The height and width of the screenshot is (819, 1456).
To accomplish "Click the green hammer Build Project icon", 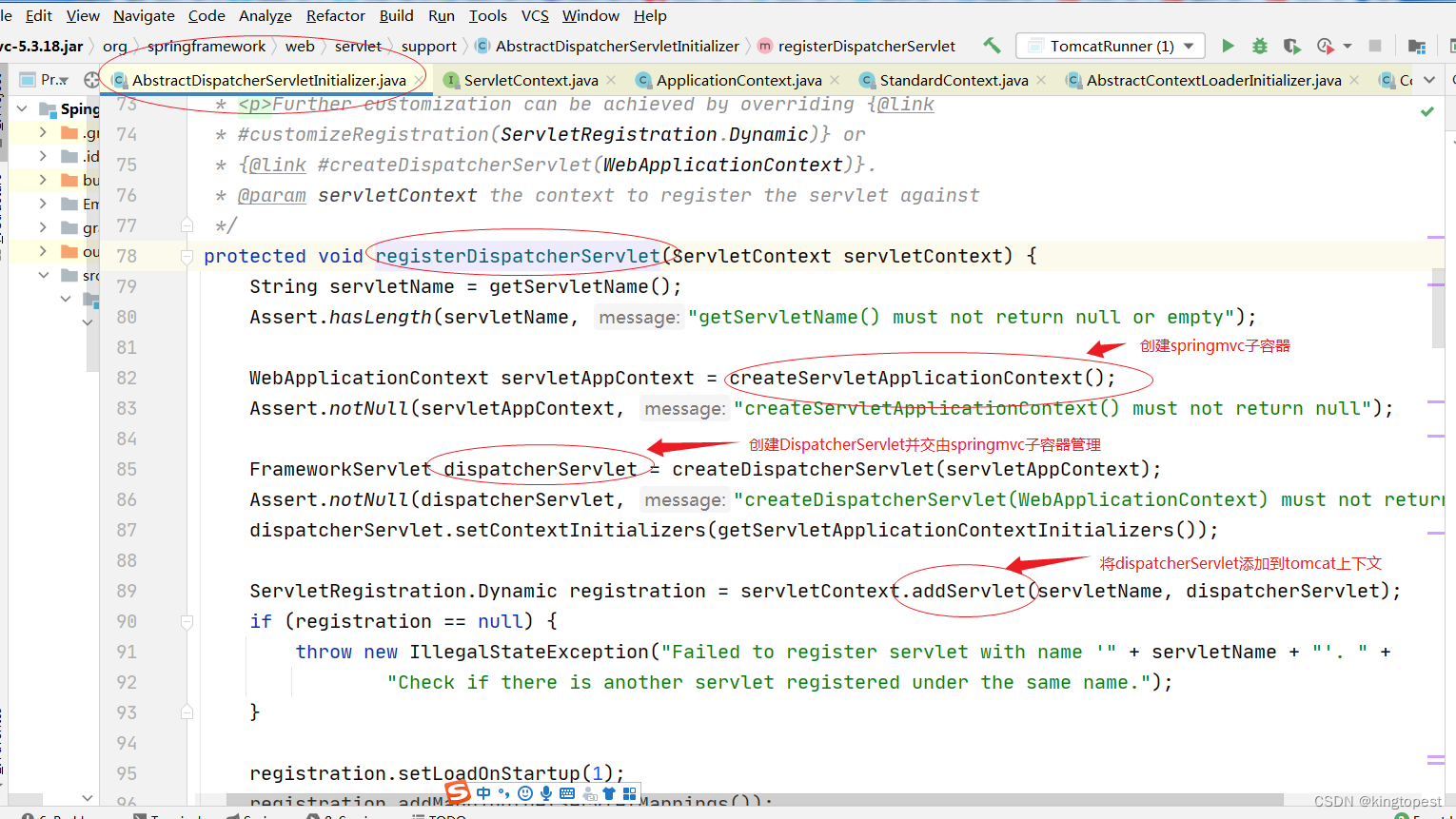I will point(992,46).
